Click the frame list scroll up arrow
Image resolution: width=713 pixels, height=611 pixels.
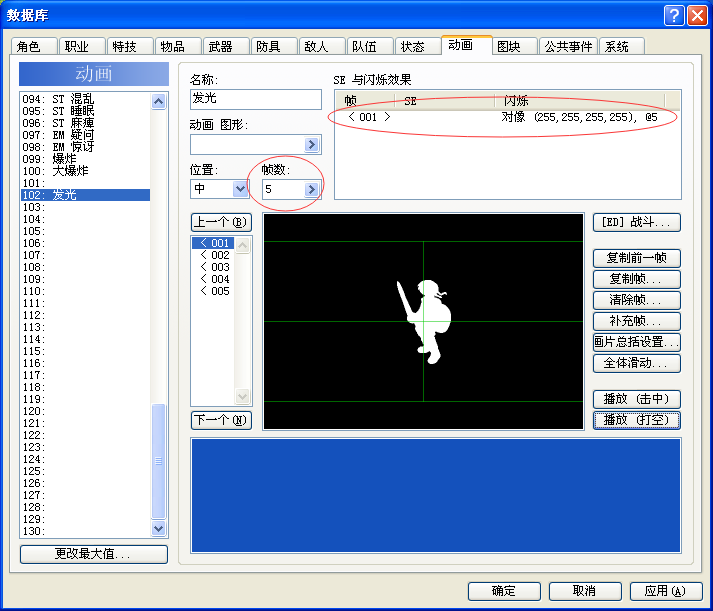[242, 245]
